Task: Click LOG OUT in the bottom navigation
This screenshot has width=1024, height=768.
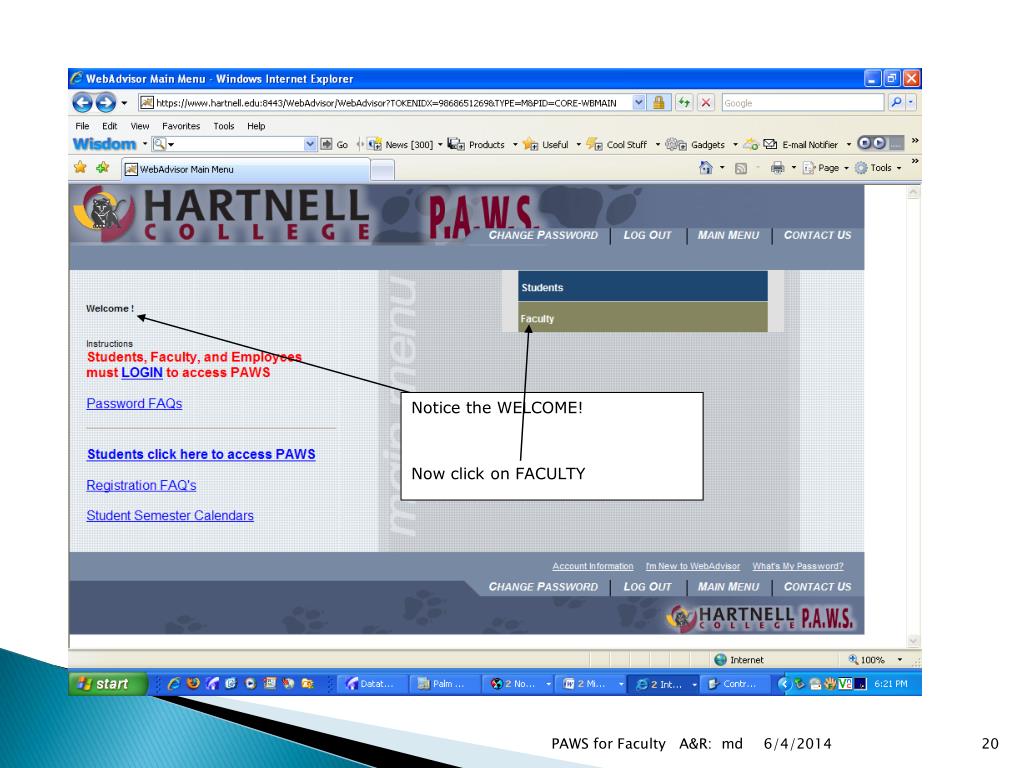Action: tap(647, 586)
